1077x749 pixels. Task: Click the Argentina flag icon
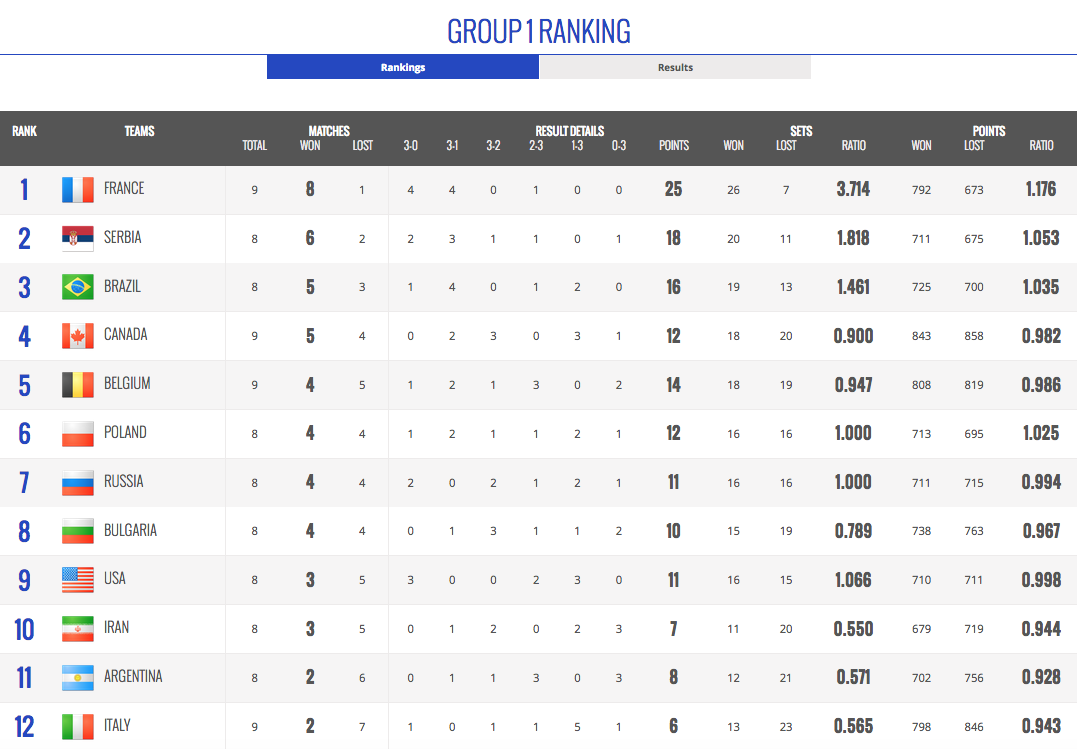coord(77,677)
